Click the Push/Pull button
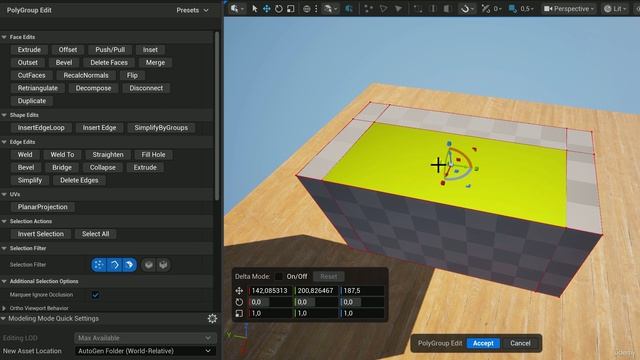 point(110,50)
